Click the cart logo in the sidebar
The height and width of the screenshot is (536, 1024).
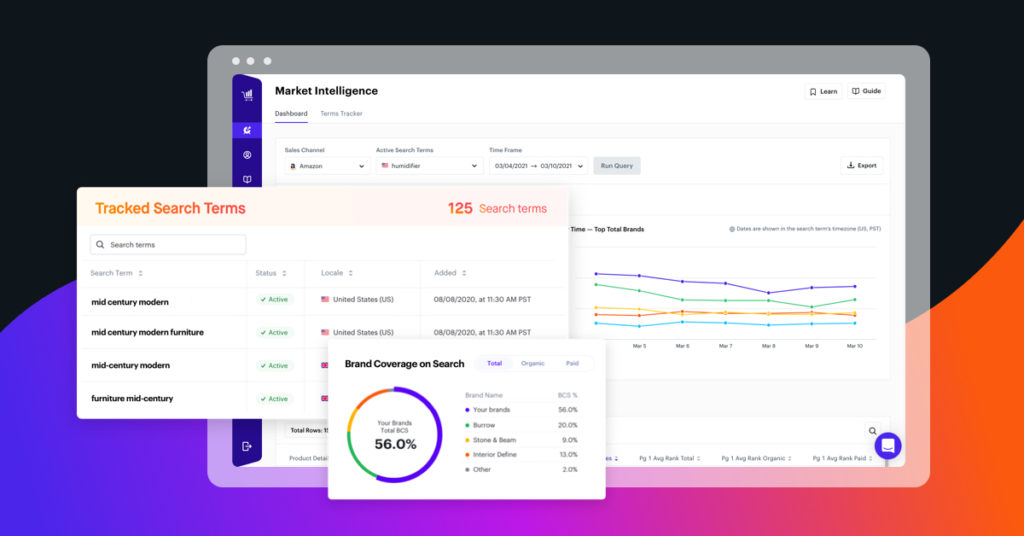pos(247,95)
